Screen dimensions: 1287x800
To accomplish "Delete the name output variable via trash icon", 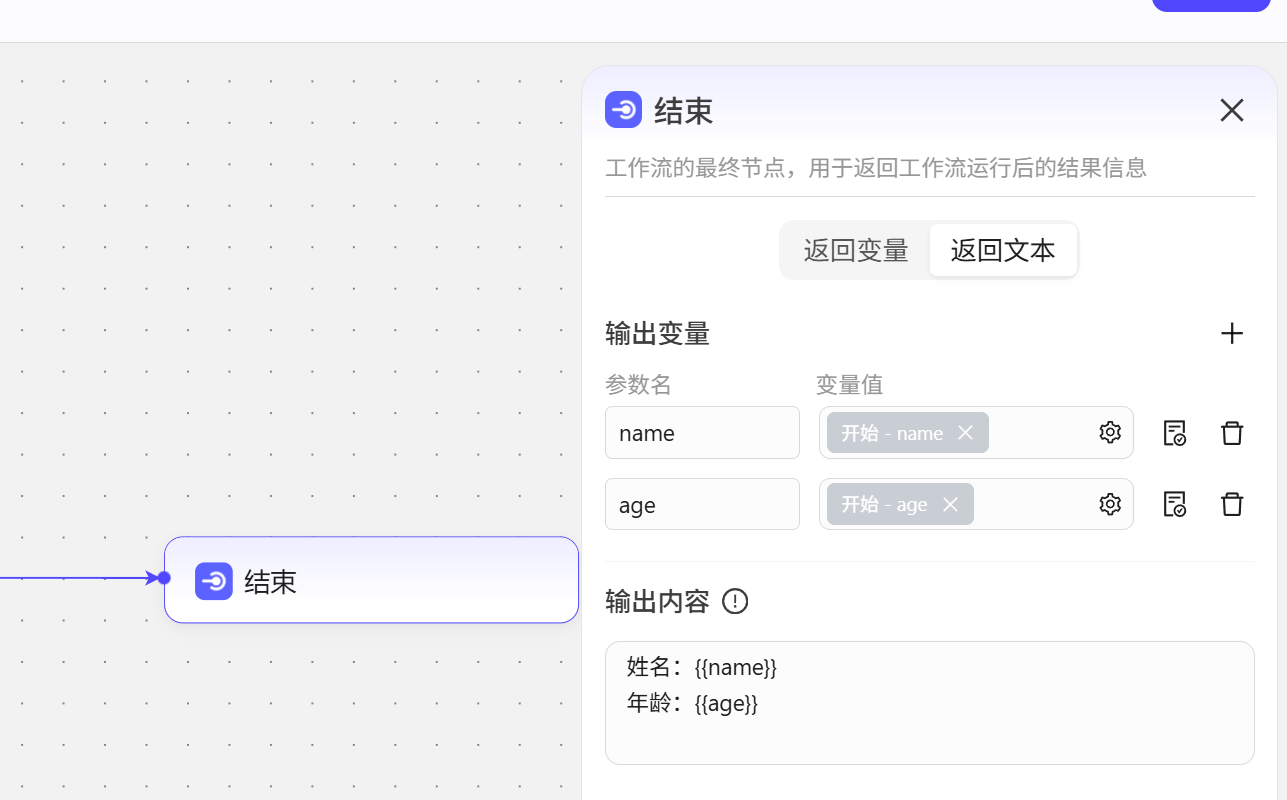I will coord(1232,432).
